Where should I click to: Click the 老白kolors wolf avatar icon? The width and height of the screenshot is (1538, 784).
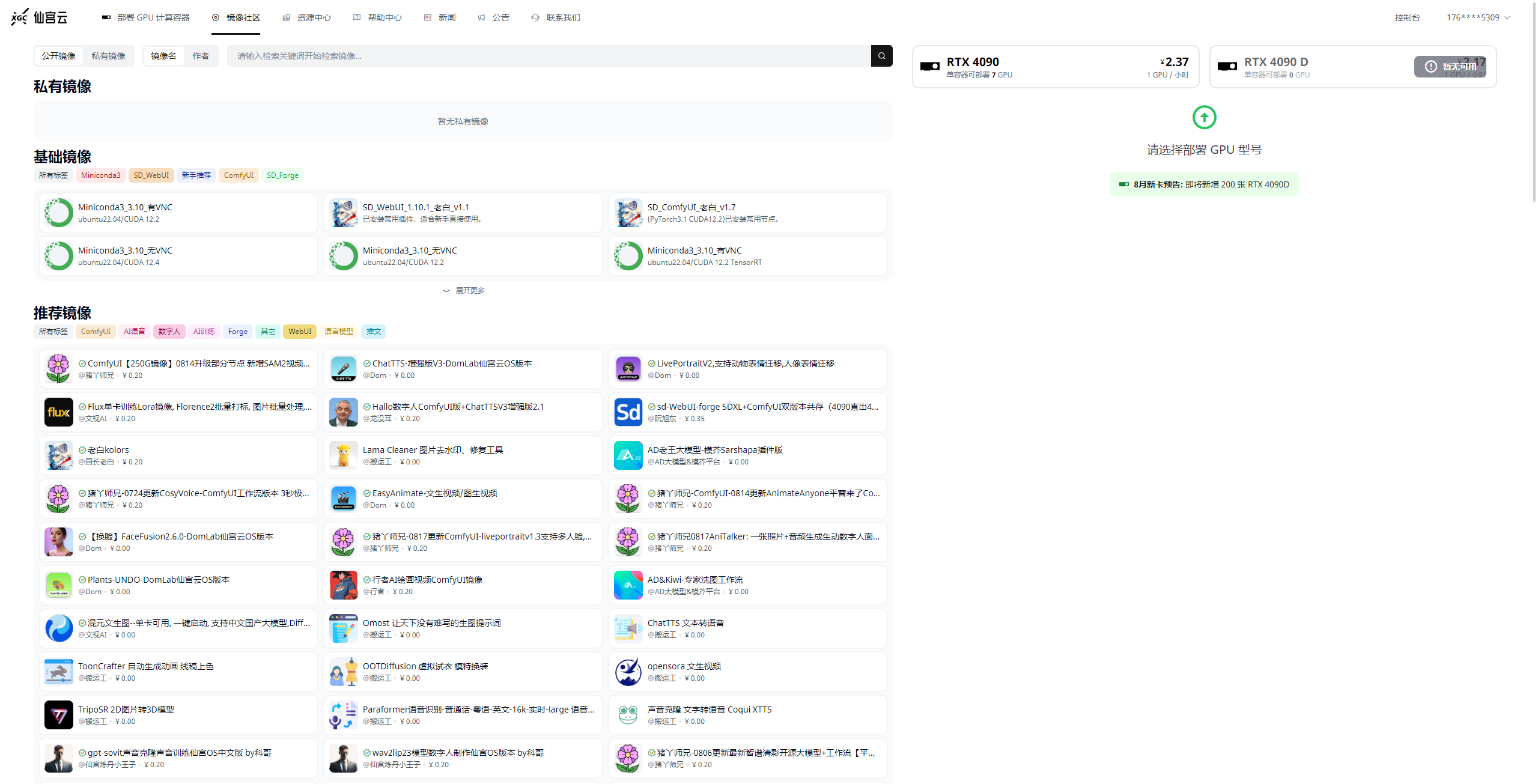pyautogui.click(x=59, y=455)
